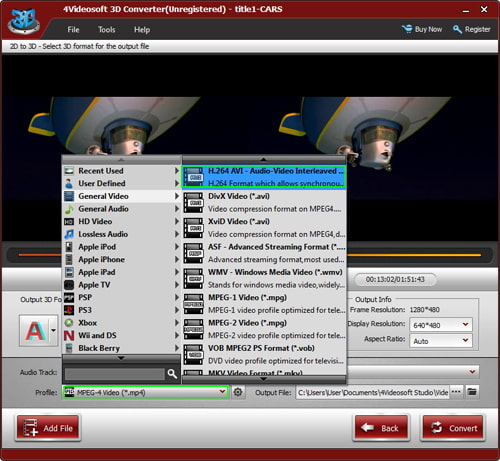This screenshot has height=461, width=500.
Task: Select ASF Advanced Streaming Format entry
Action: pyautogui.click(x=264, y=253)
